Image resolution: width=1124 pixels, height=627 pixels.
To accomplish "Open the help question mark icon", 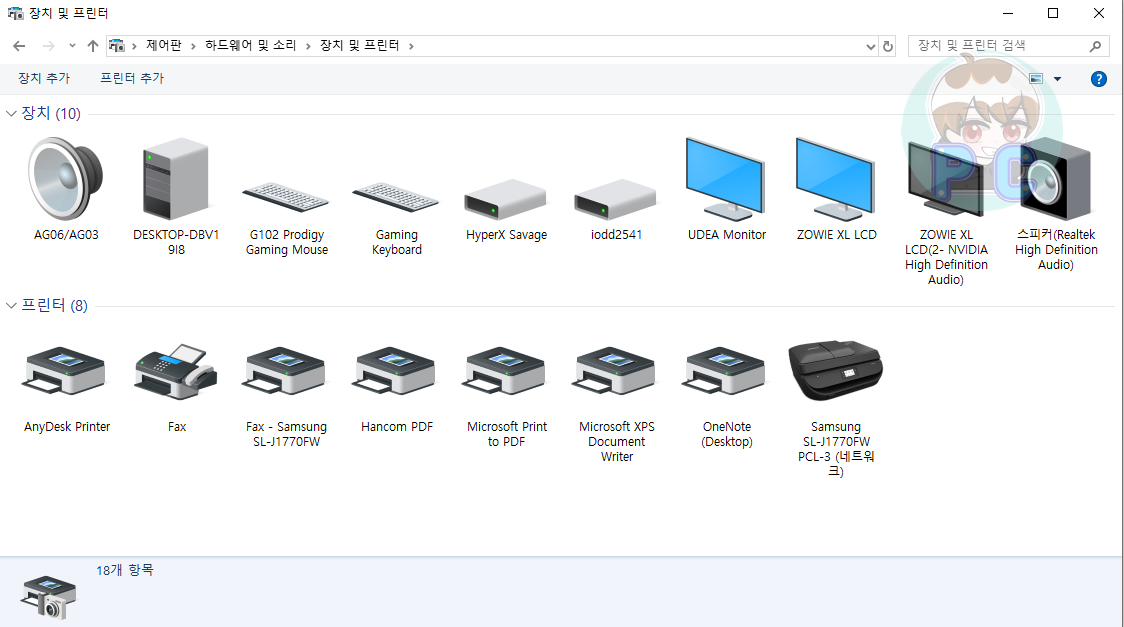I will 1098,79.
